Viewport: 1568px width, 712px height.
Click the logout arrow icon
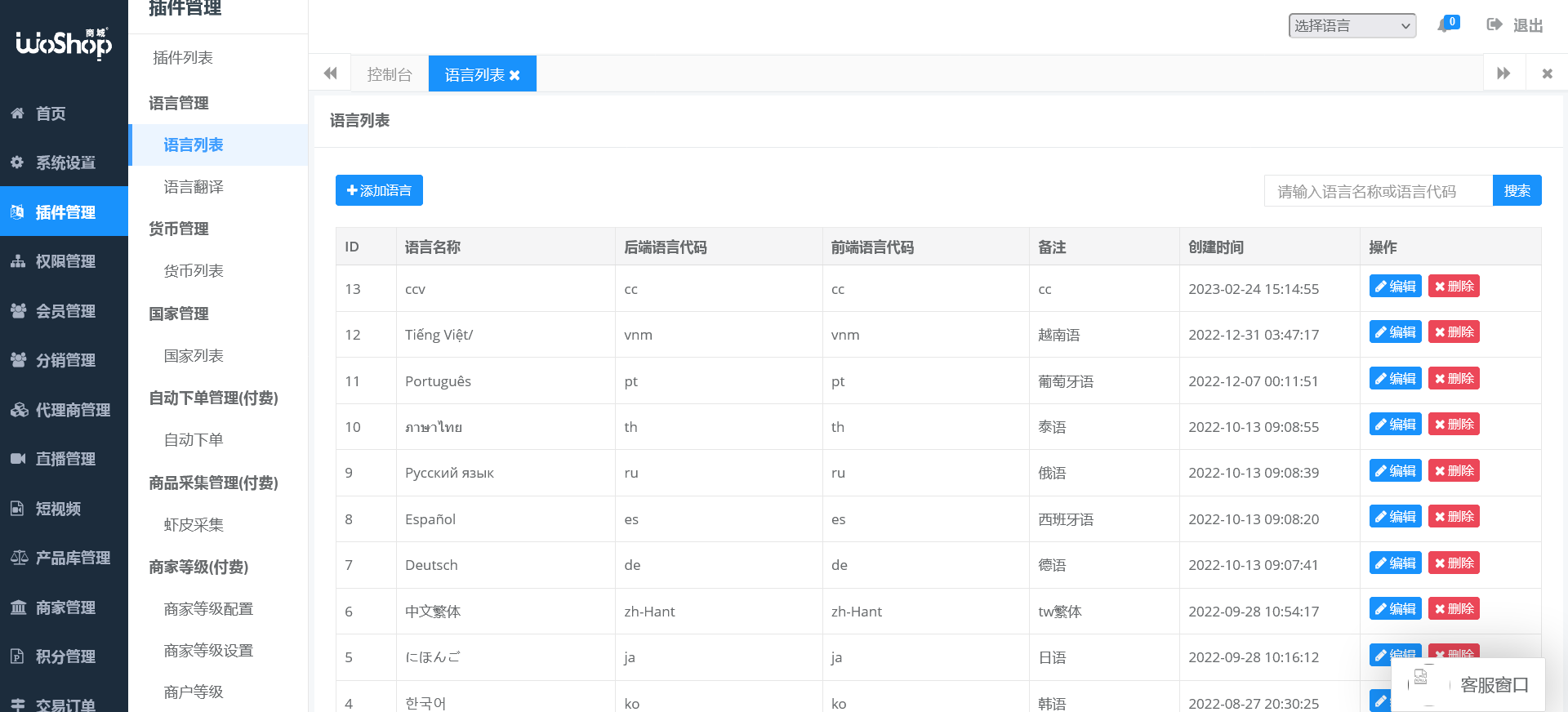pyautogui.click(x=1494, y=24)
